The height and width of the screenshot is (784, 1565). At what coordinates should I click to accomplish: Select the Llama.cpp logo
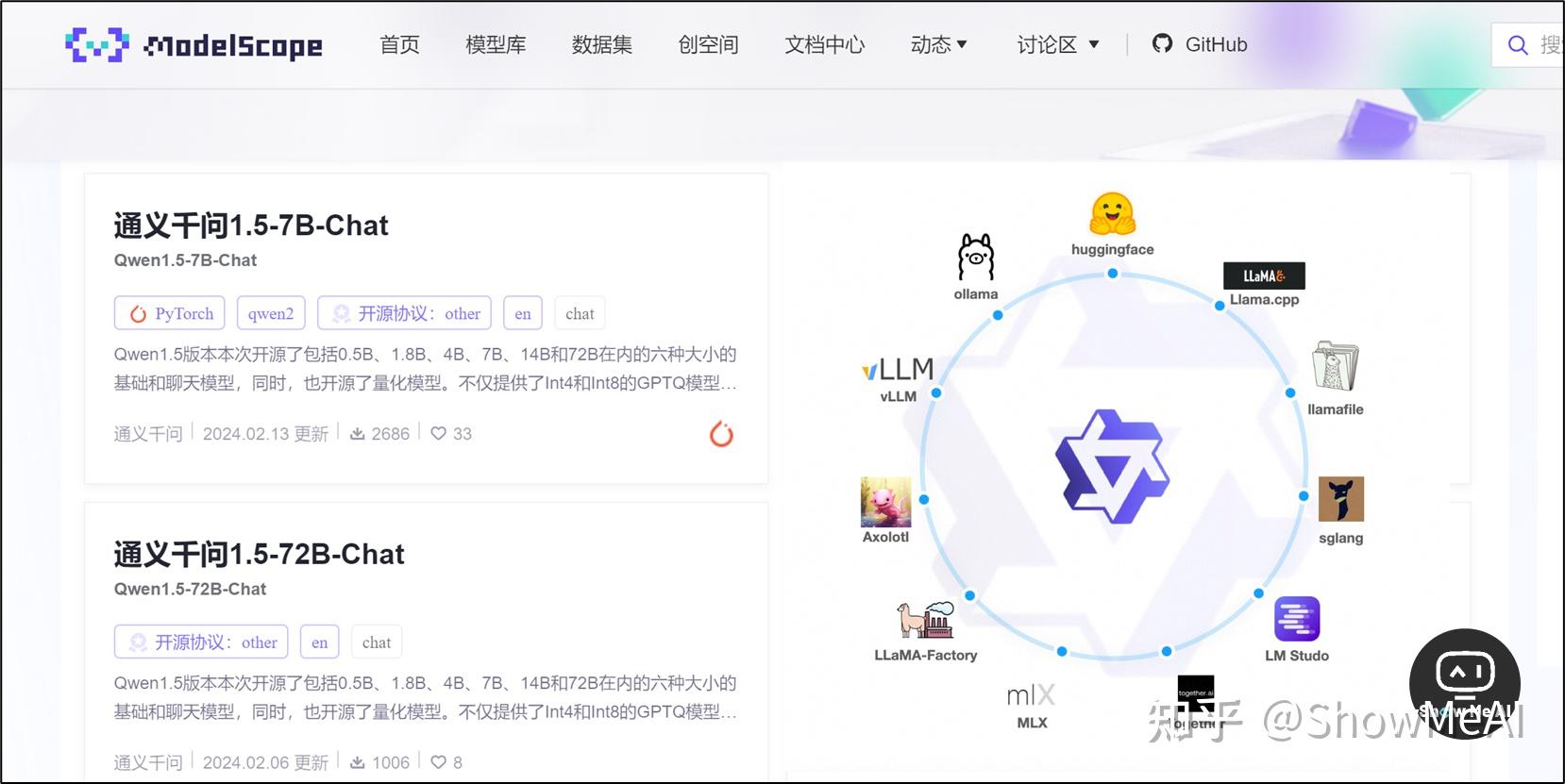[1264, 275]
